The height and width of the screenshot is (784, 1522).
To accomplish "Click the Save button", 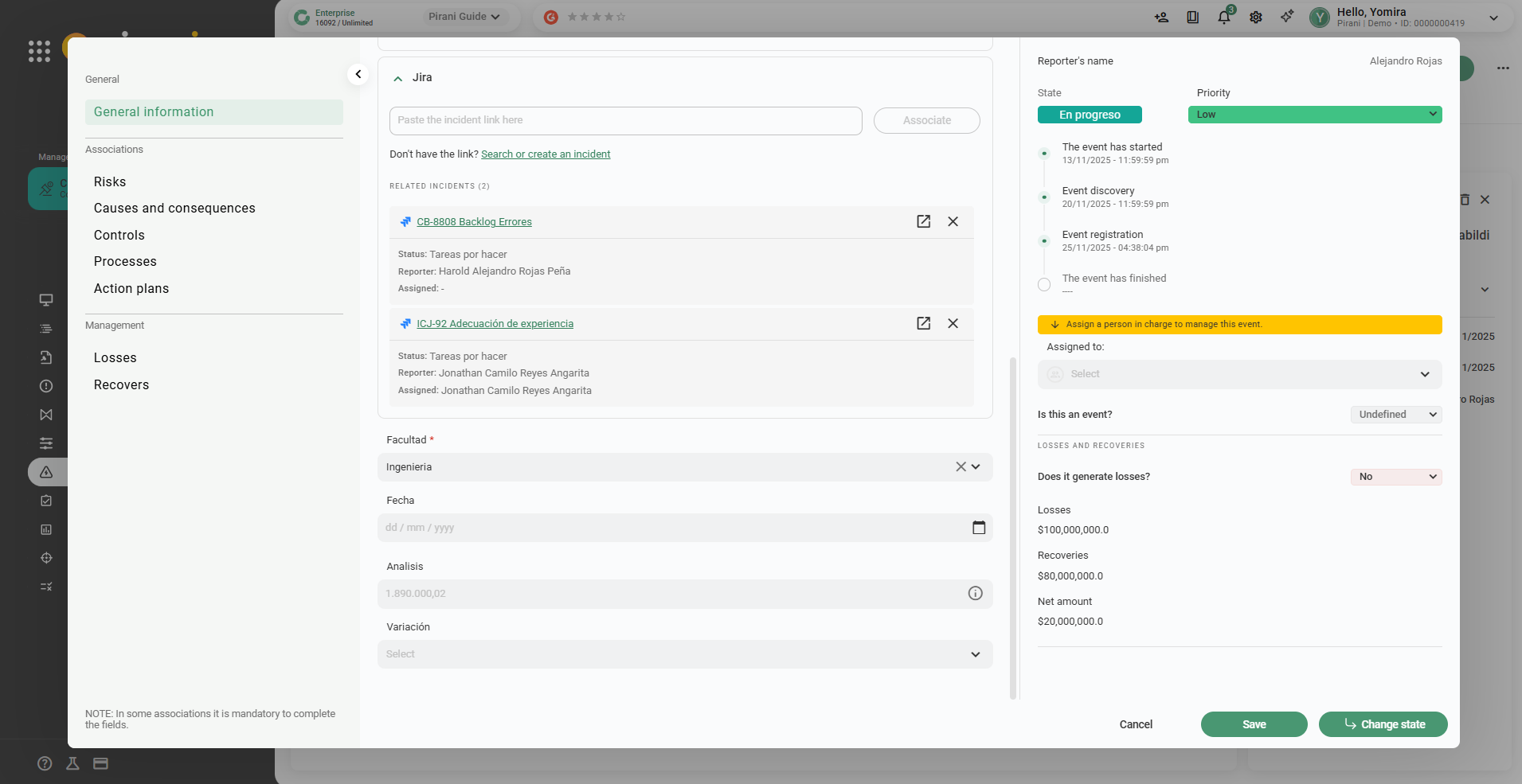I will (x=1254, y=724).
